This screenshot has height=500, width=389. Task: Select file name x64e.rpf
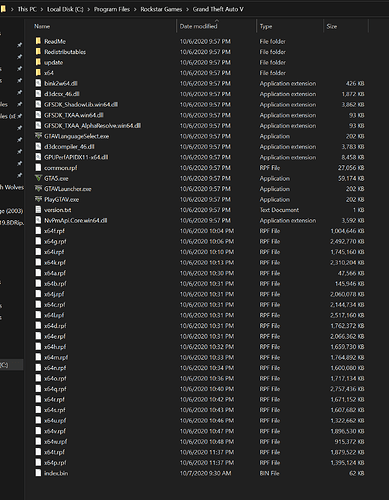tap(55, 336)
